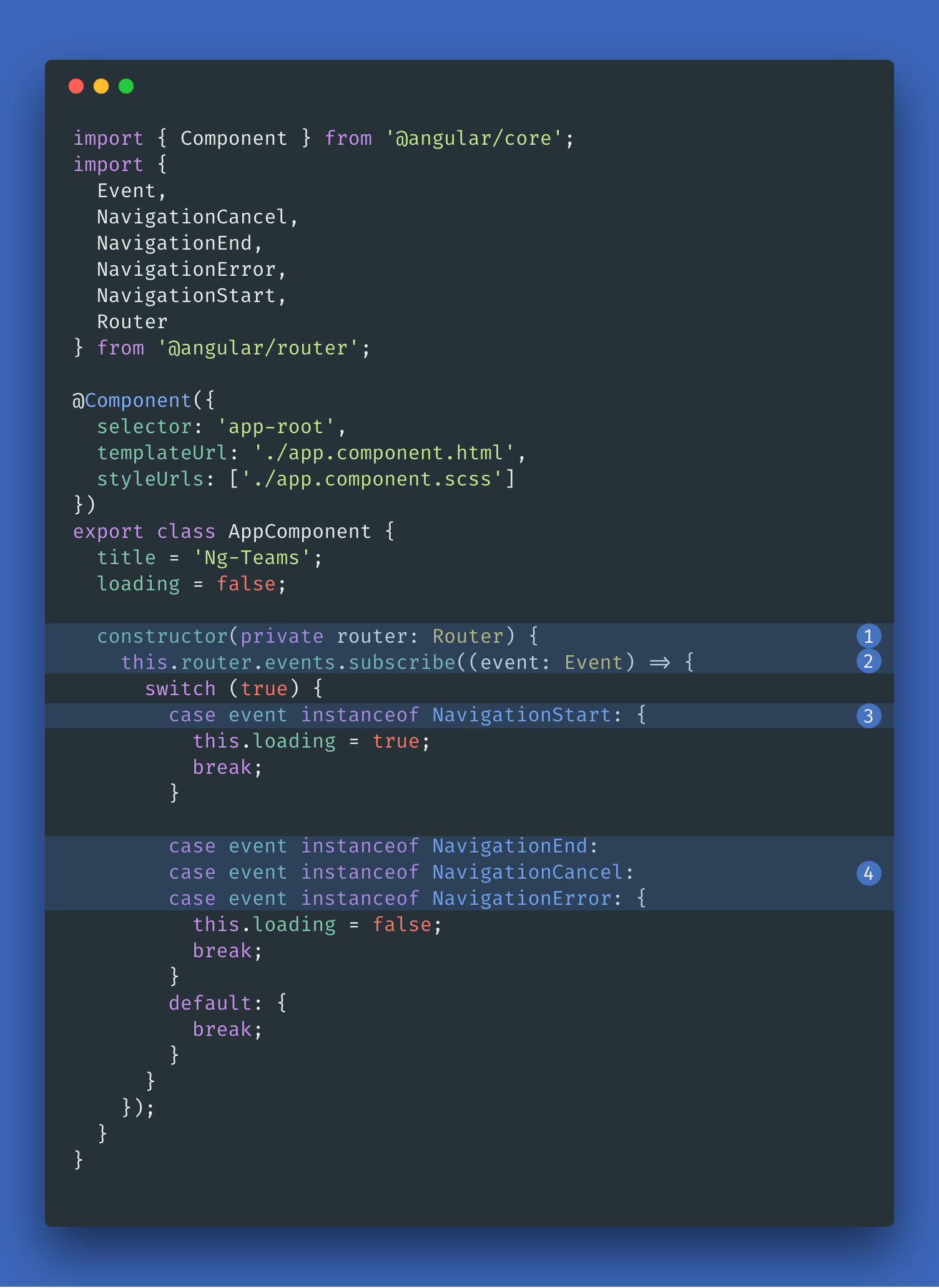Click "NavigationStart," in the import list
The height and width of the screenshot is (1288, 939).
pos(192,295)
